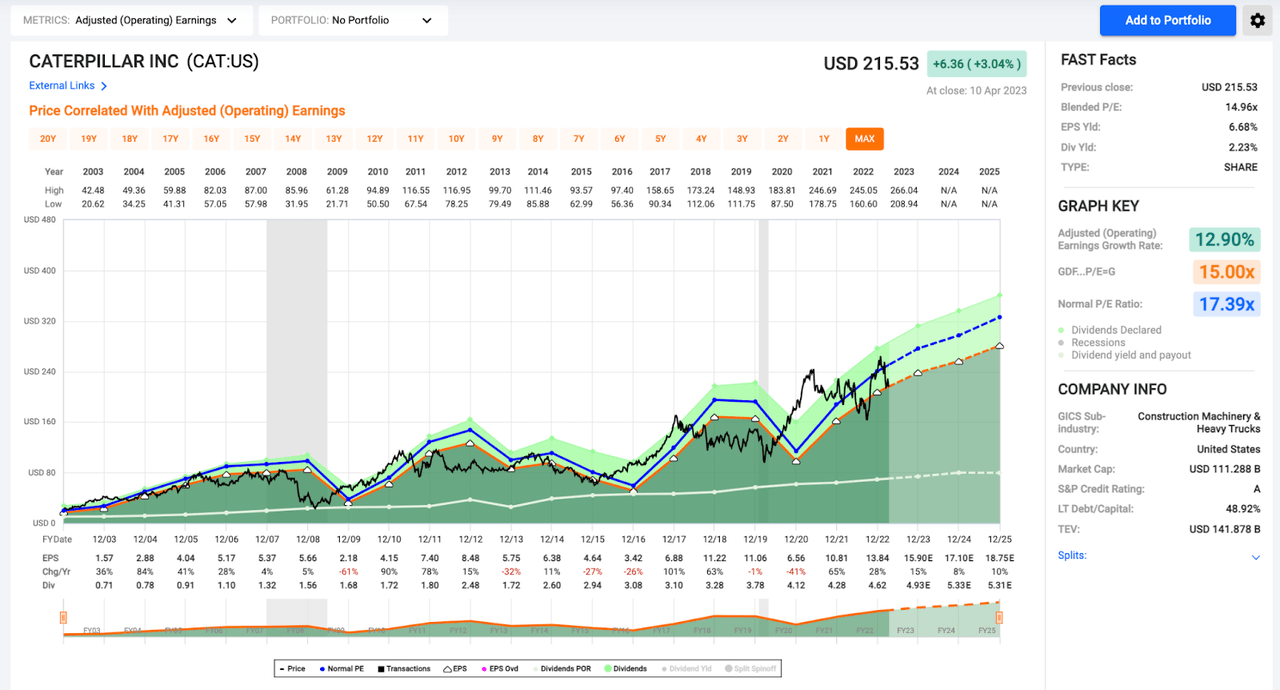Toggle the Dividends legend series
This screenshot has width=1280, height=690.
click(626, 669)
